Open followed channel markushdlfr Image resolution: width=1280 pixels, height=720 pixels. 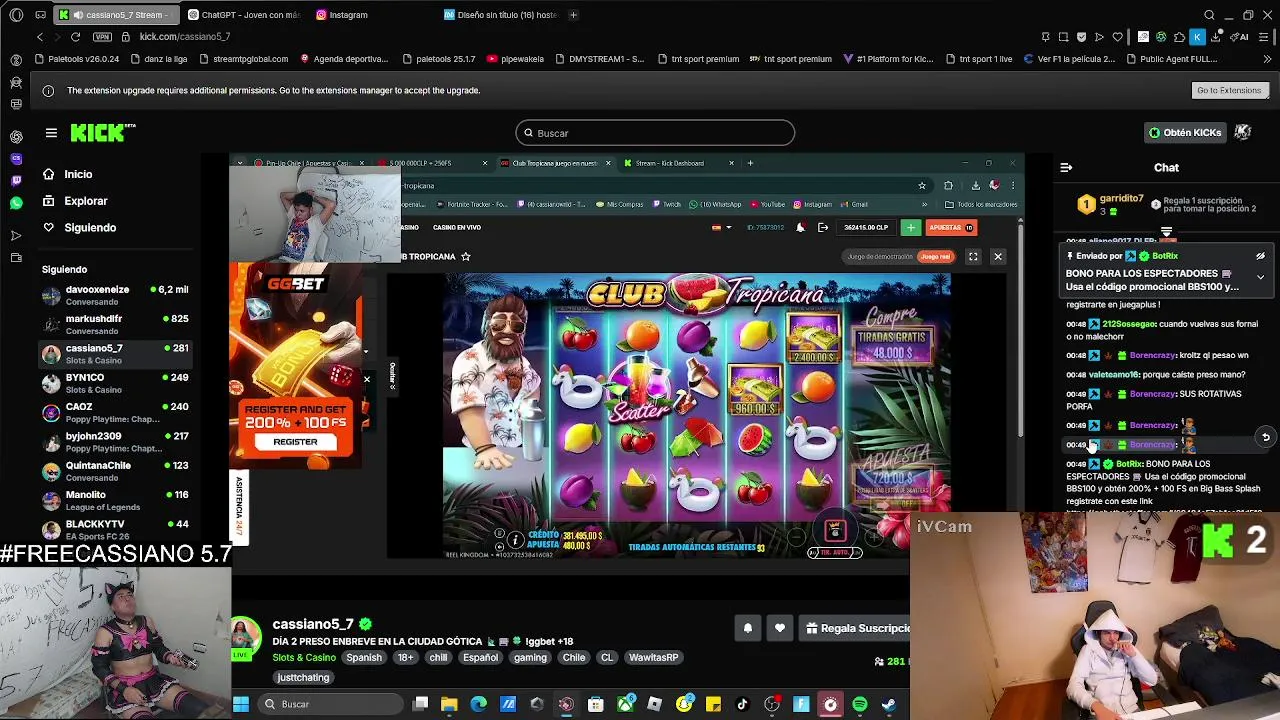pyautogui.click(x=115, y=324)
